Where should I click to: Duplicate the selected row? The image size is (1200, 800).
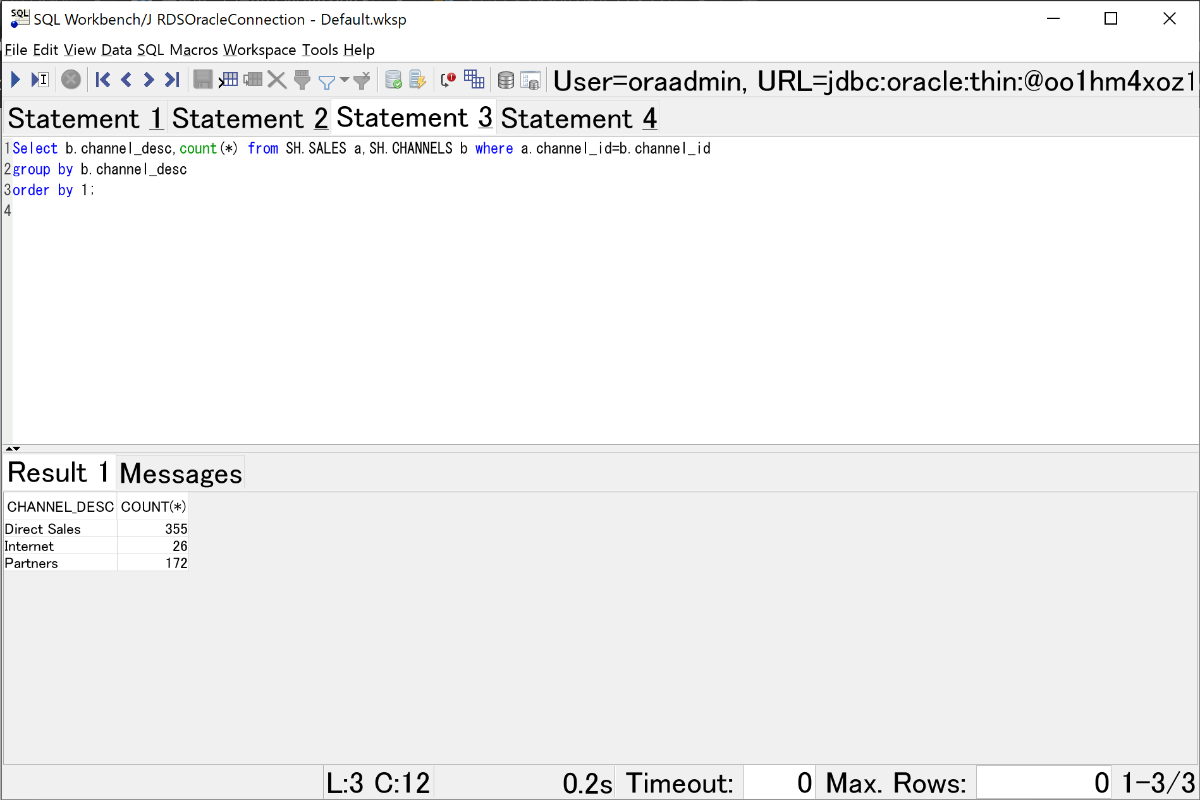pos(253,80)
